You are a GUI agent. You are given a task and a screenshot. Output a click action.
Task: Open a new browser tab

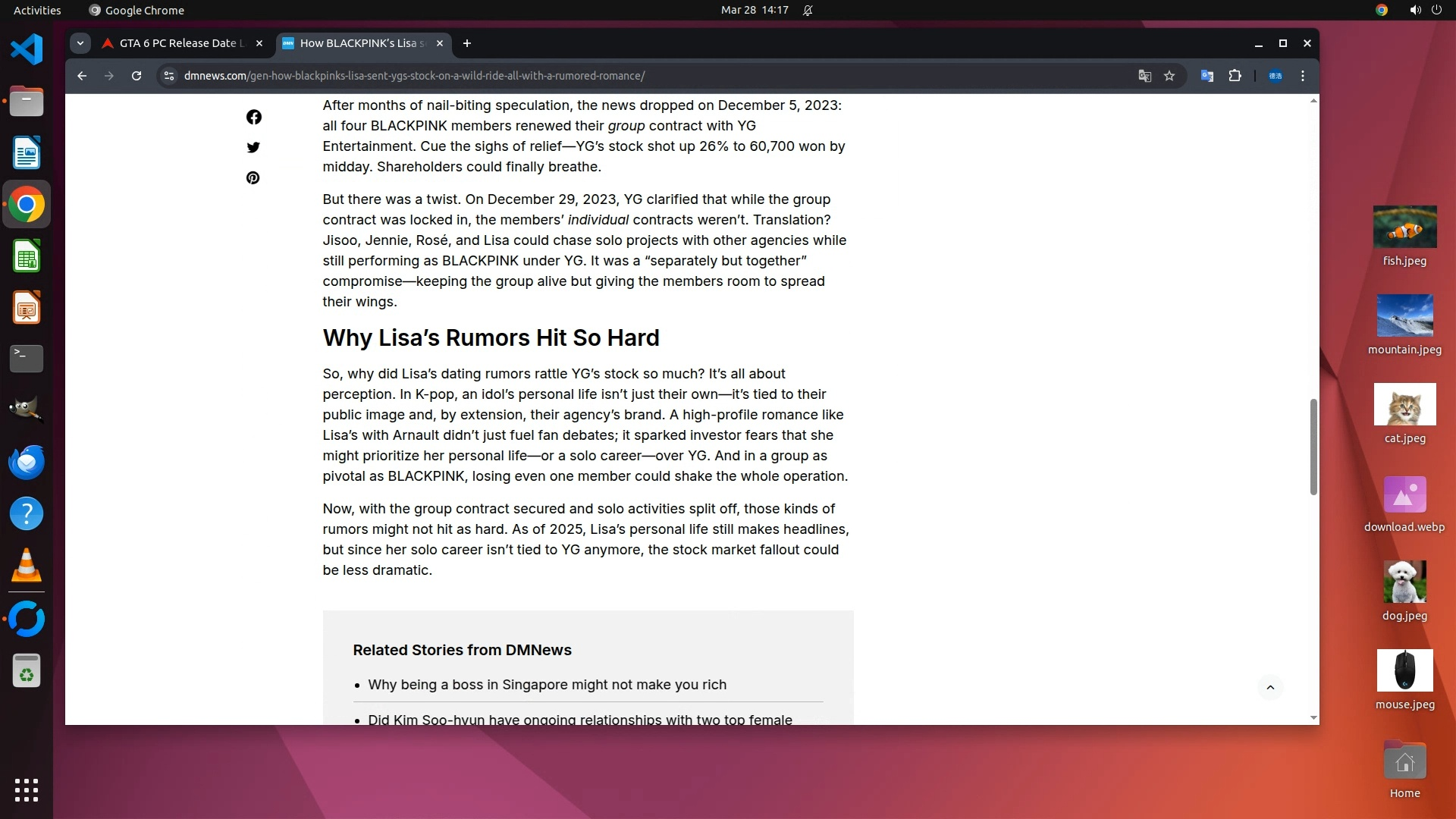pos(467,43)
